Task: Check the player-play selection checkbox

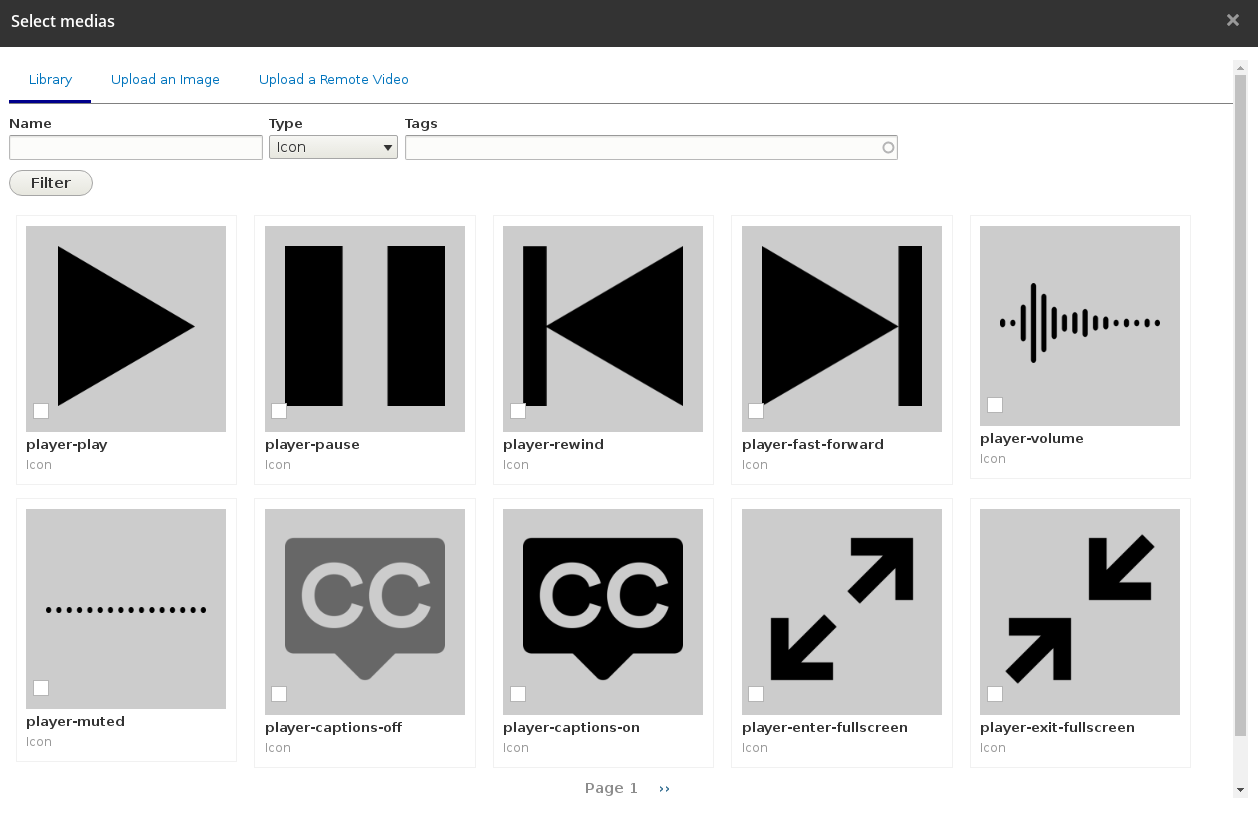Action: point(40,410)
